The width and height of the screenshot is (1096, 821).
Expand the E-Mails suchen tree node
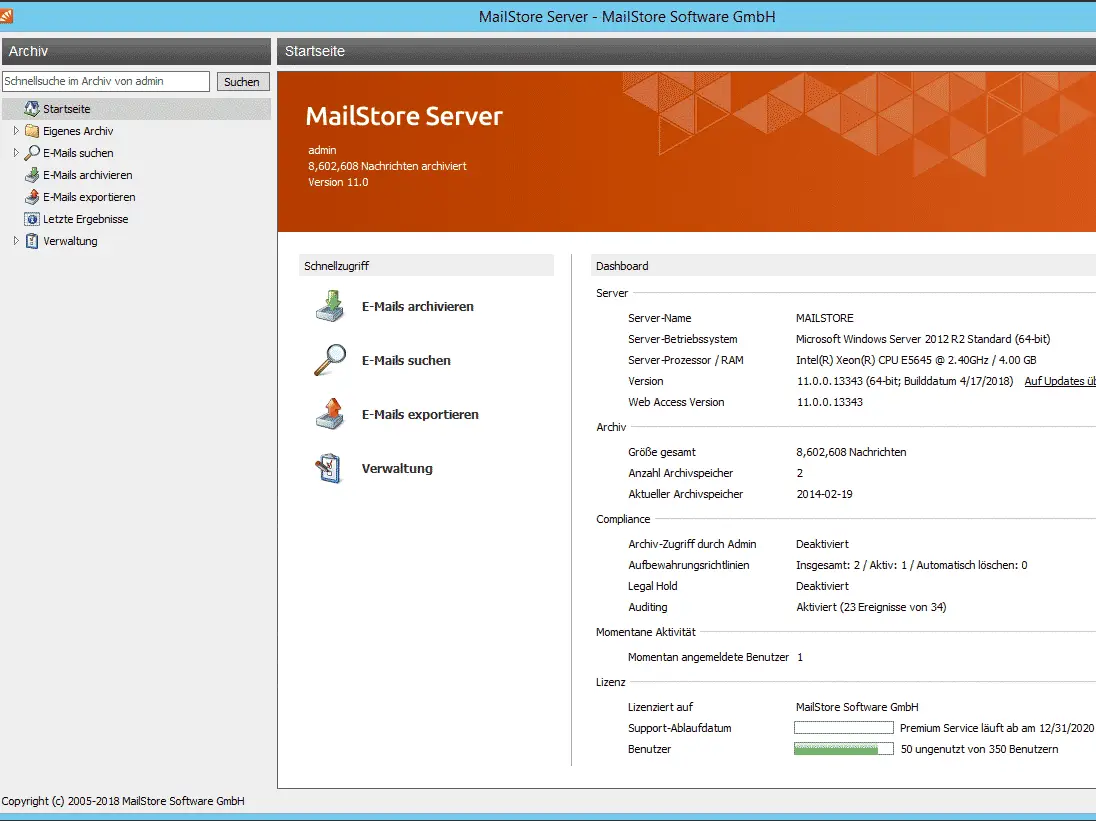[16, 152]
